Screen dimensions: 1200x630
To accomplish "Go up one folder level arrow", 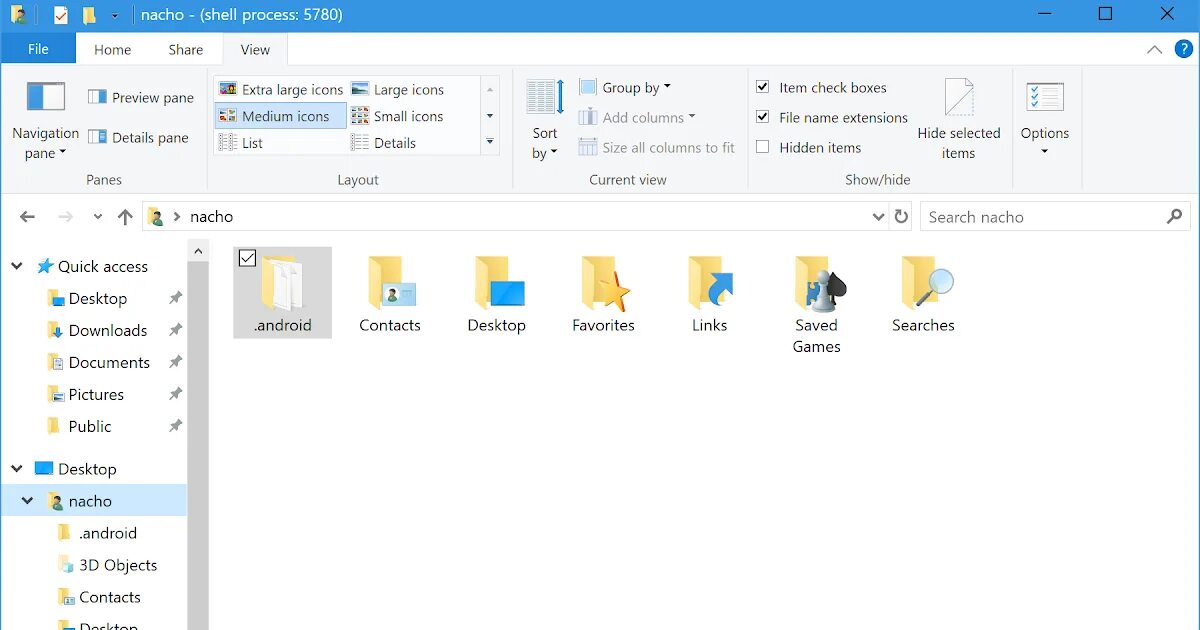I will (x=125, y=217).
